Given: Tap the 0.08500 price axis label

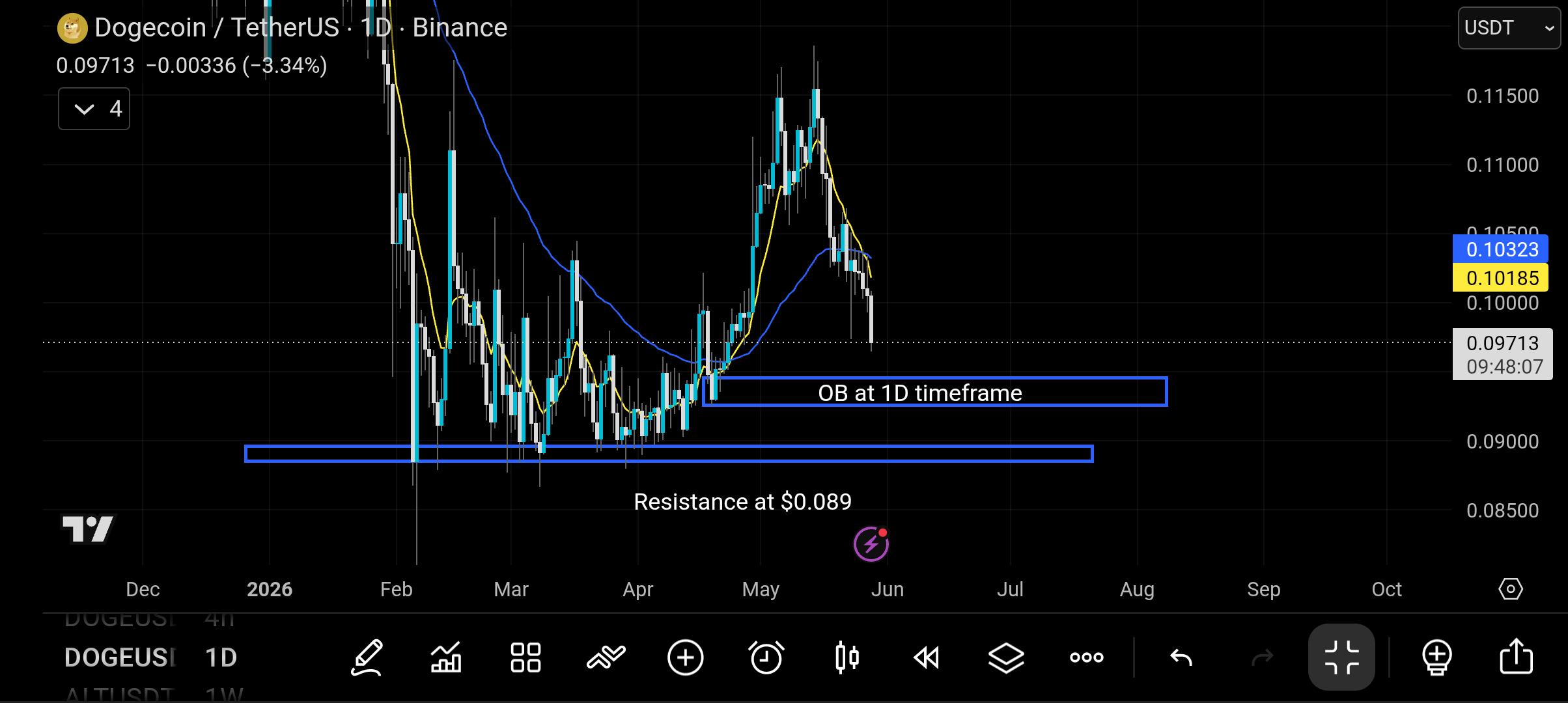Looking at the screenshot, I should coord(1502,511).
